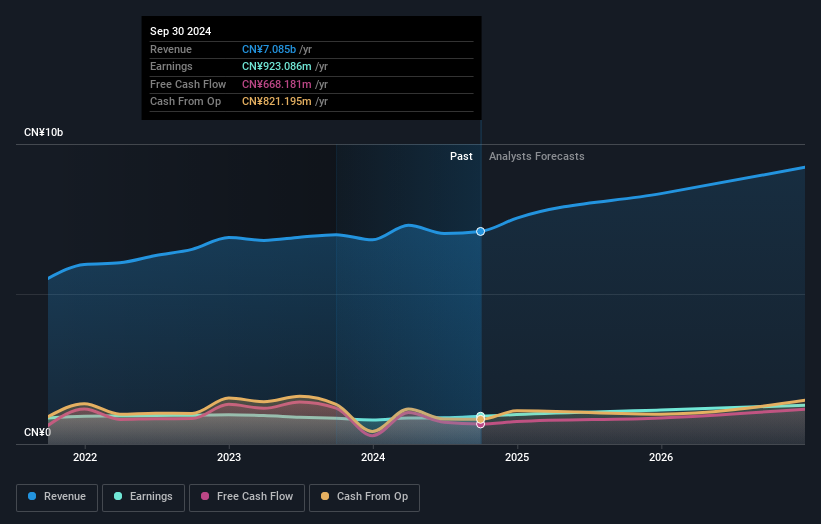
Task: Click the CN¥821.195m cash from op value
Action: coord(276,102)
